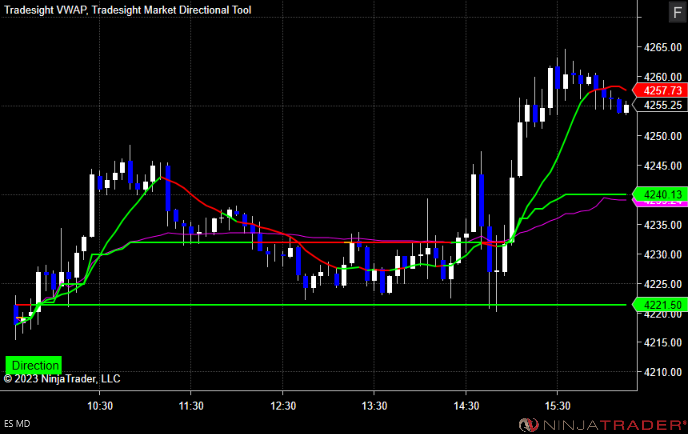688x434 pixels.
Task: Click the green 4240.13 price marker
Action: (x=659, y=194)
